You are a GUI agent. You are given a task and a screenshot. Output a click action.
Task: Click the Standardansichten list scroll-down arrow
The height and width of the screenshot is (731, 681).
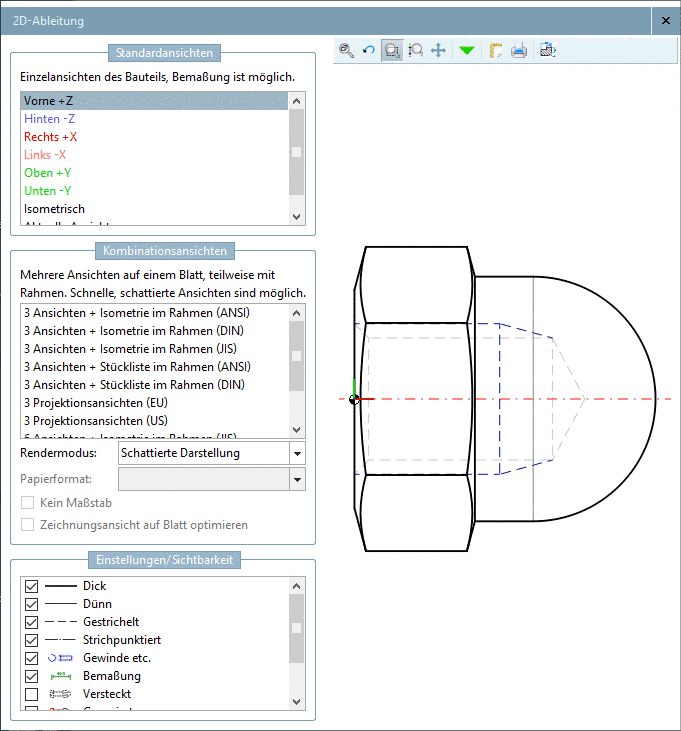point(296,217)
